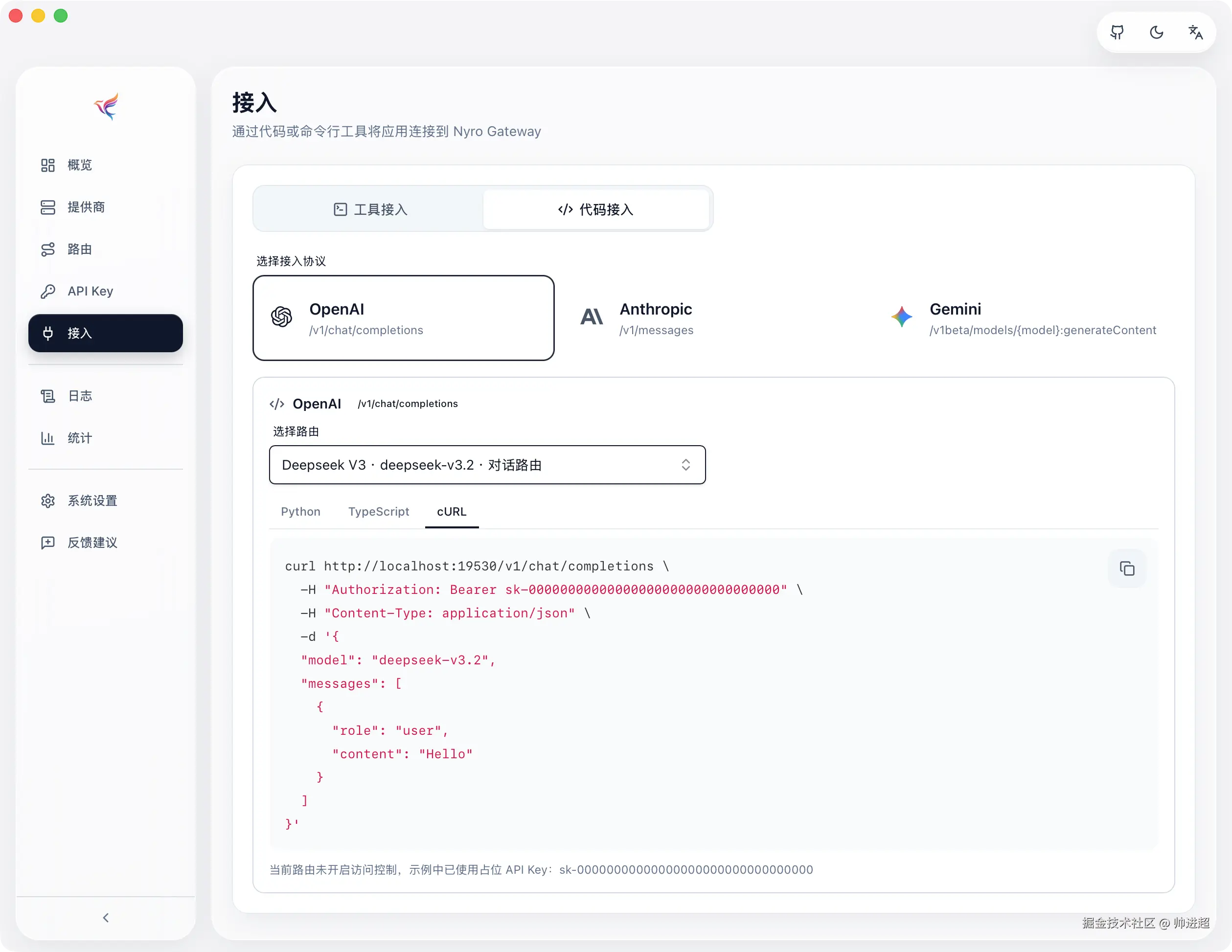The width and height of the screenshot is (1232, 952).
Task: Switch to the Python code tab
Action: point(300,512)
